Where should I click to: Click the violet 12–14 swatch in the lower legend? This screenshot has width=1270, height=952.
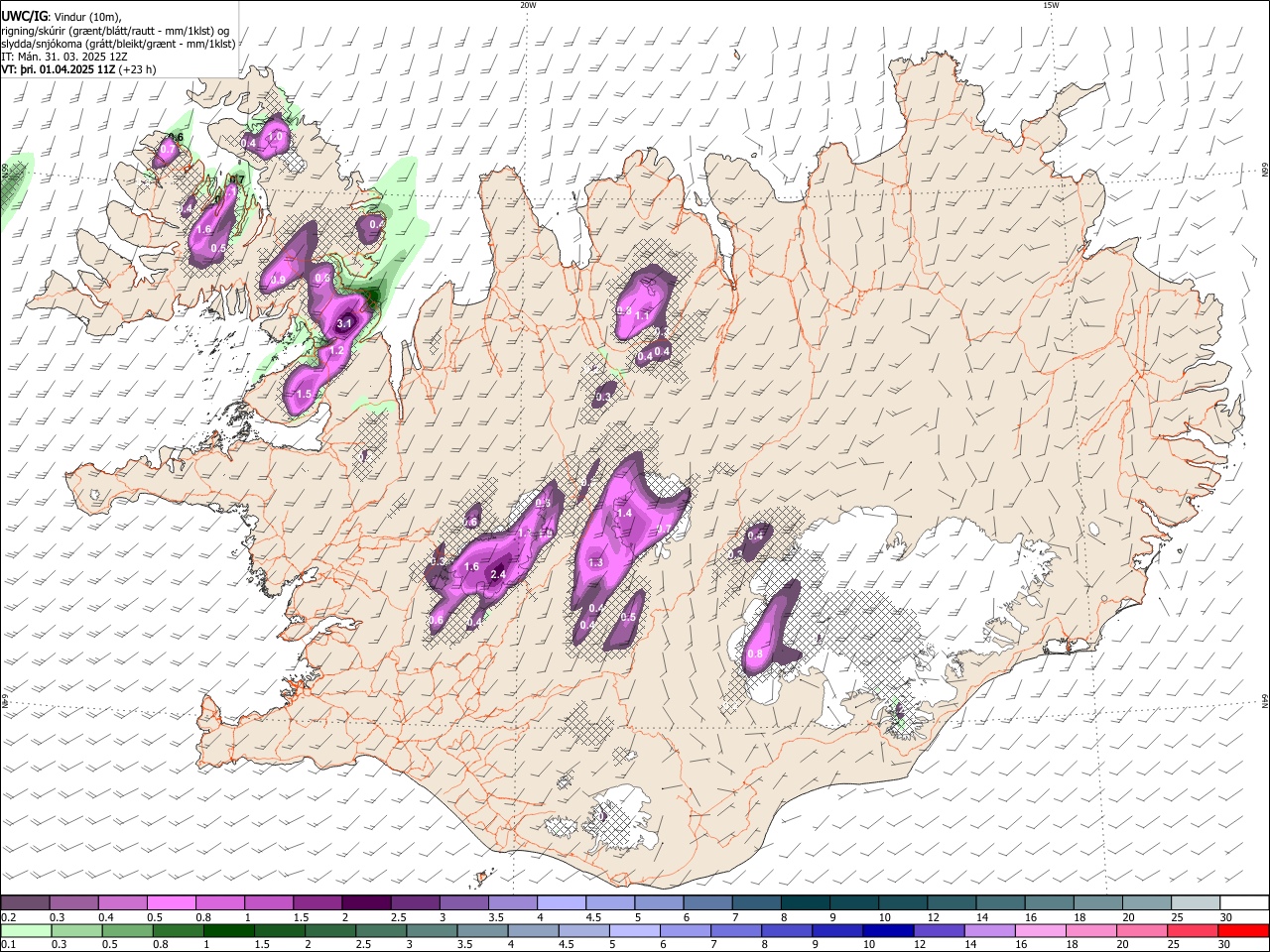click(x=938, y=930)
